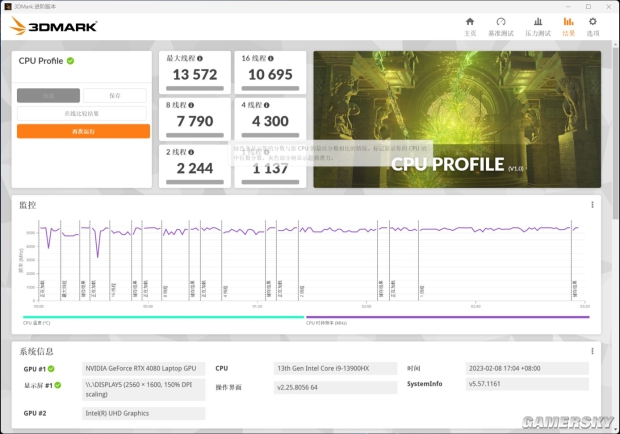Toggle the CPU 时钟频率 legend line
The height and width of the screenshot is (434, 620).
448,317
